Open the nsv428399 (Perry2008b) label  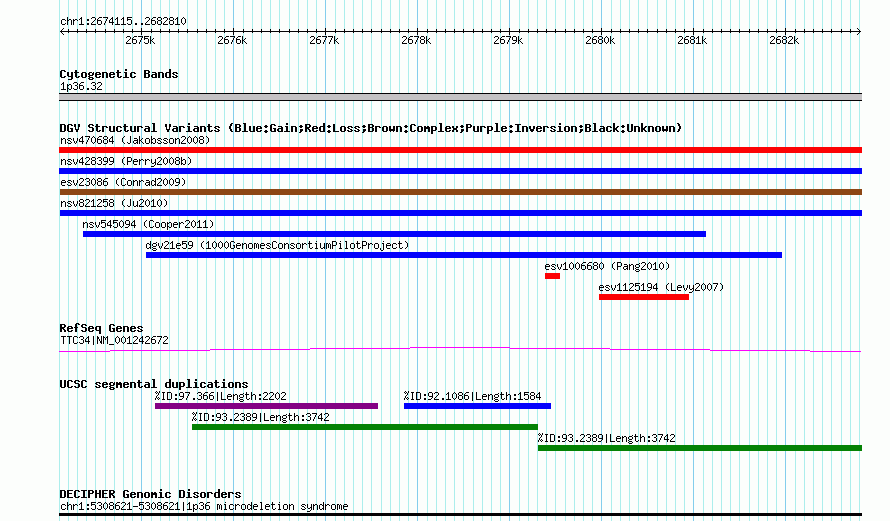tap(126, 161)
